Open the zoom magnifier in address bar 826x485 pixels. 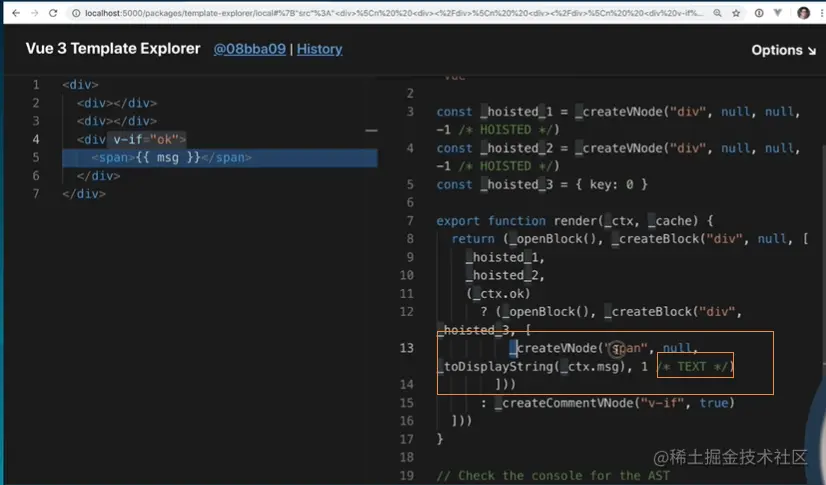point(717,13)
